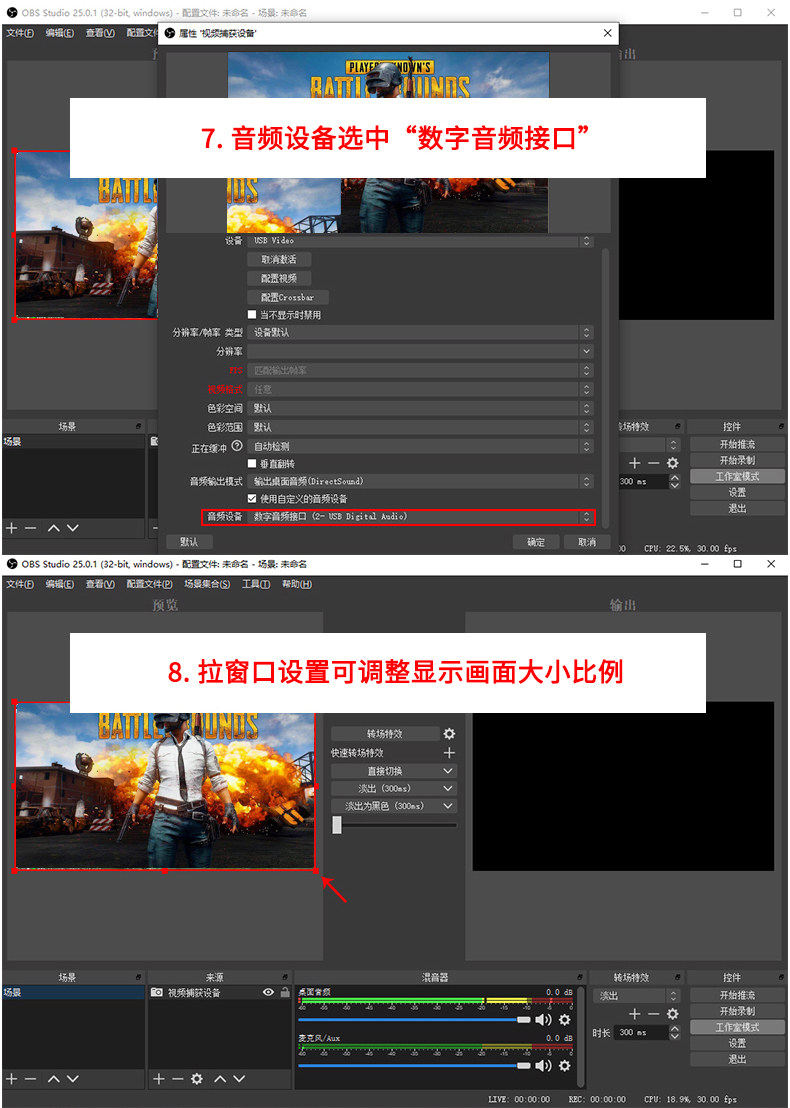
Task: Open 桌面音频 settings gear in mixer
Action: pyautogui.click(x=565, y=1020)
